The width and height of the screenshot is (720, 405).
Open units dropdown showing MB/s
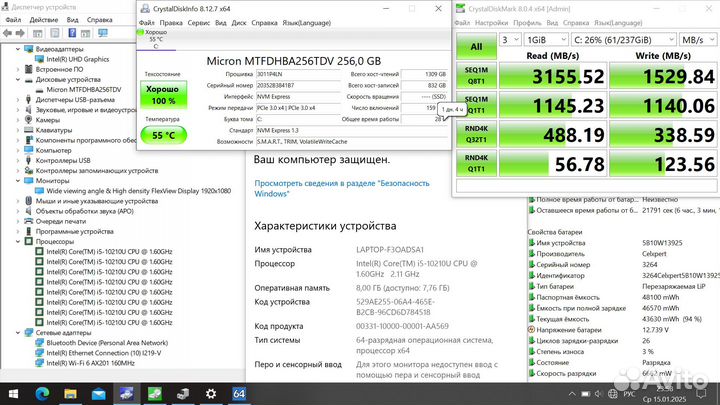pos(698,39)
